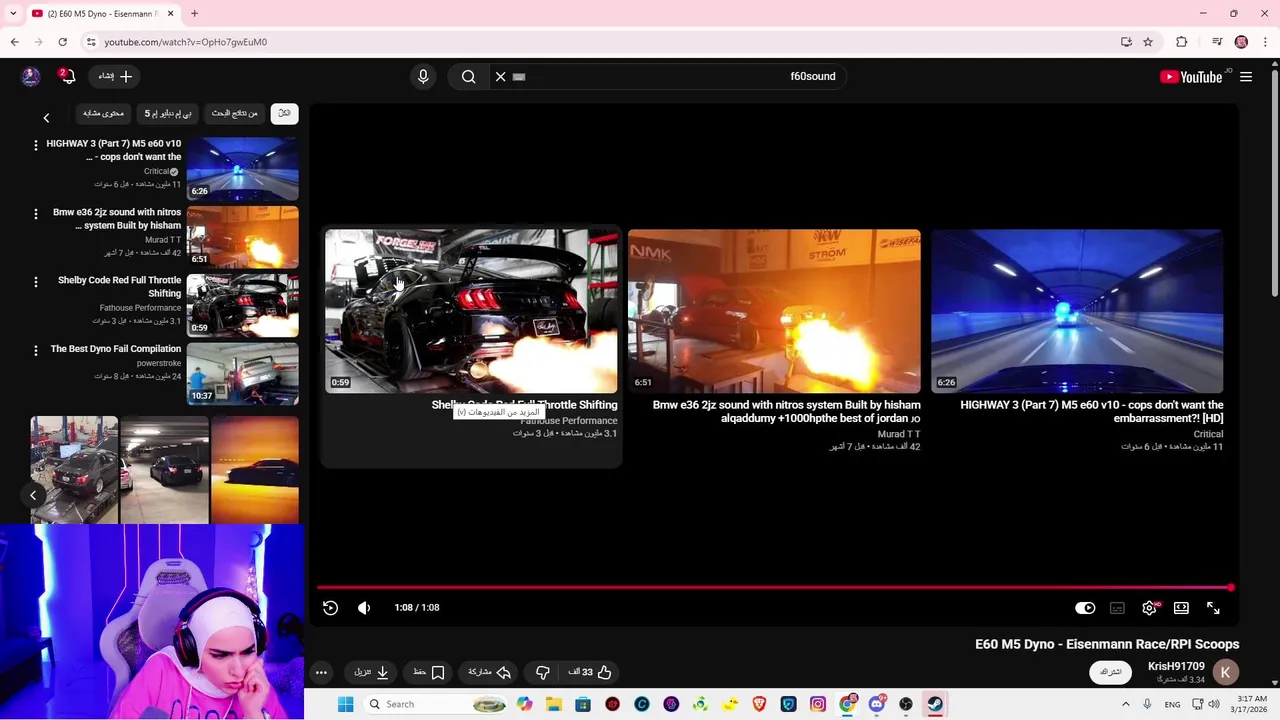This screenshot has height=720, width=1280.
Task: Click the video progress bar
Action: [x=775, y=588]
